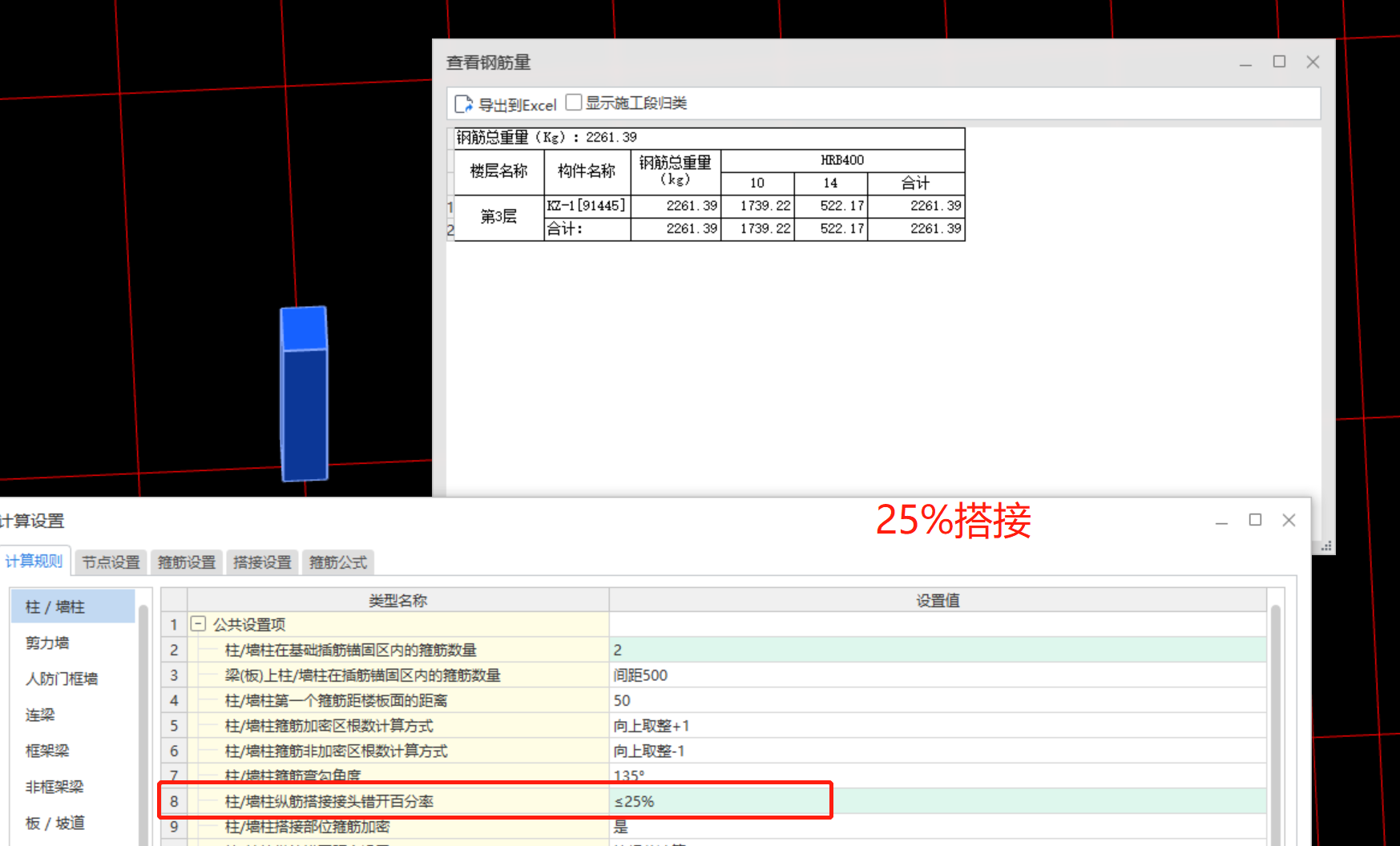Switch to the 计算规则 tab
Viewport: 1400px width, 846px height.
[x=34, y=561]
